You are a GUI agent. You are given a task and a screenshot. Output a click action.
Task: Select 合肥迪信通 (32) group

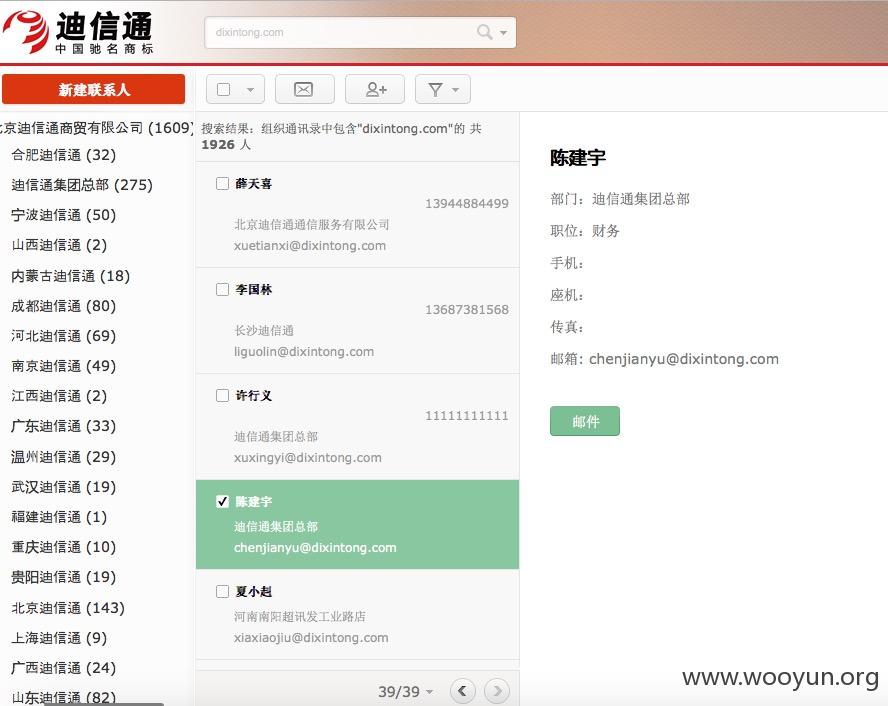(63, 155)
